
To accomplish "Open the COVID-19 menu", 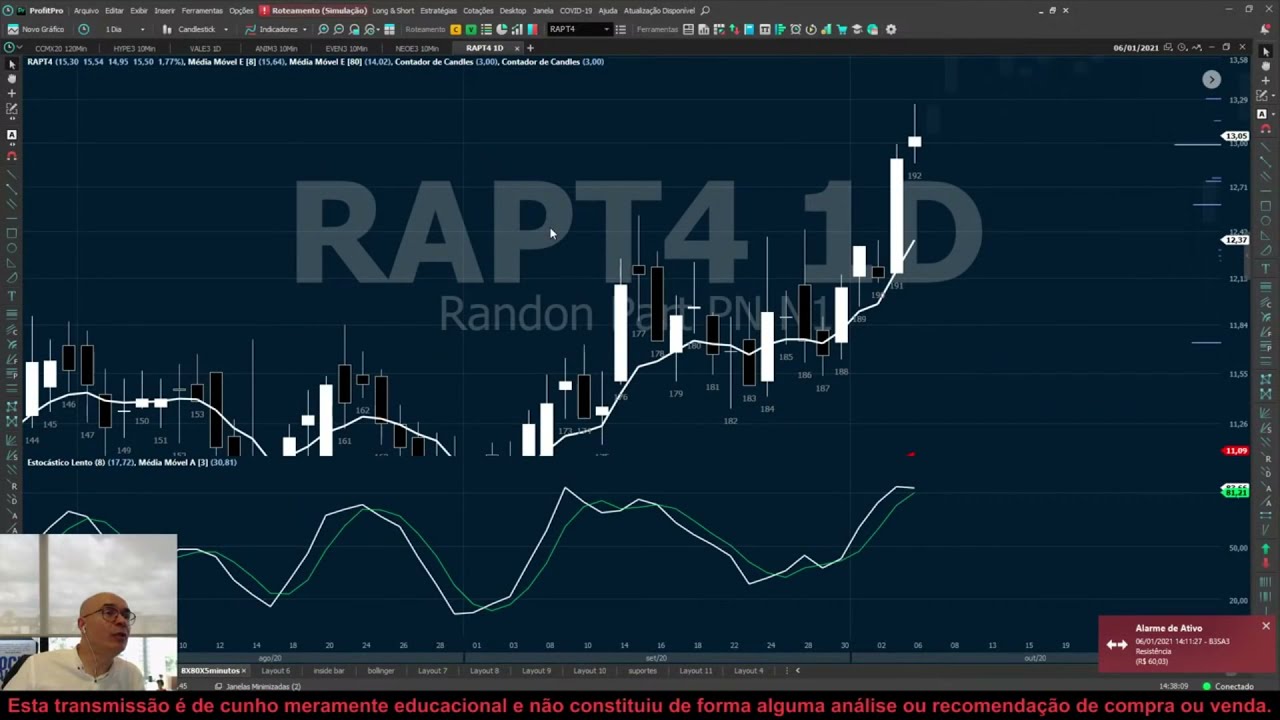I will (x=576, y=10).
